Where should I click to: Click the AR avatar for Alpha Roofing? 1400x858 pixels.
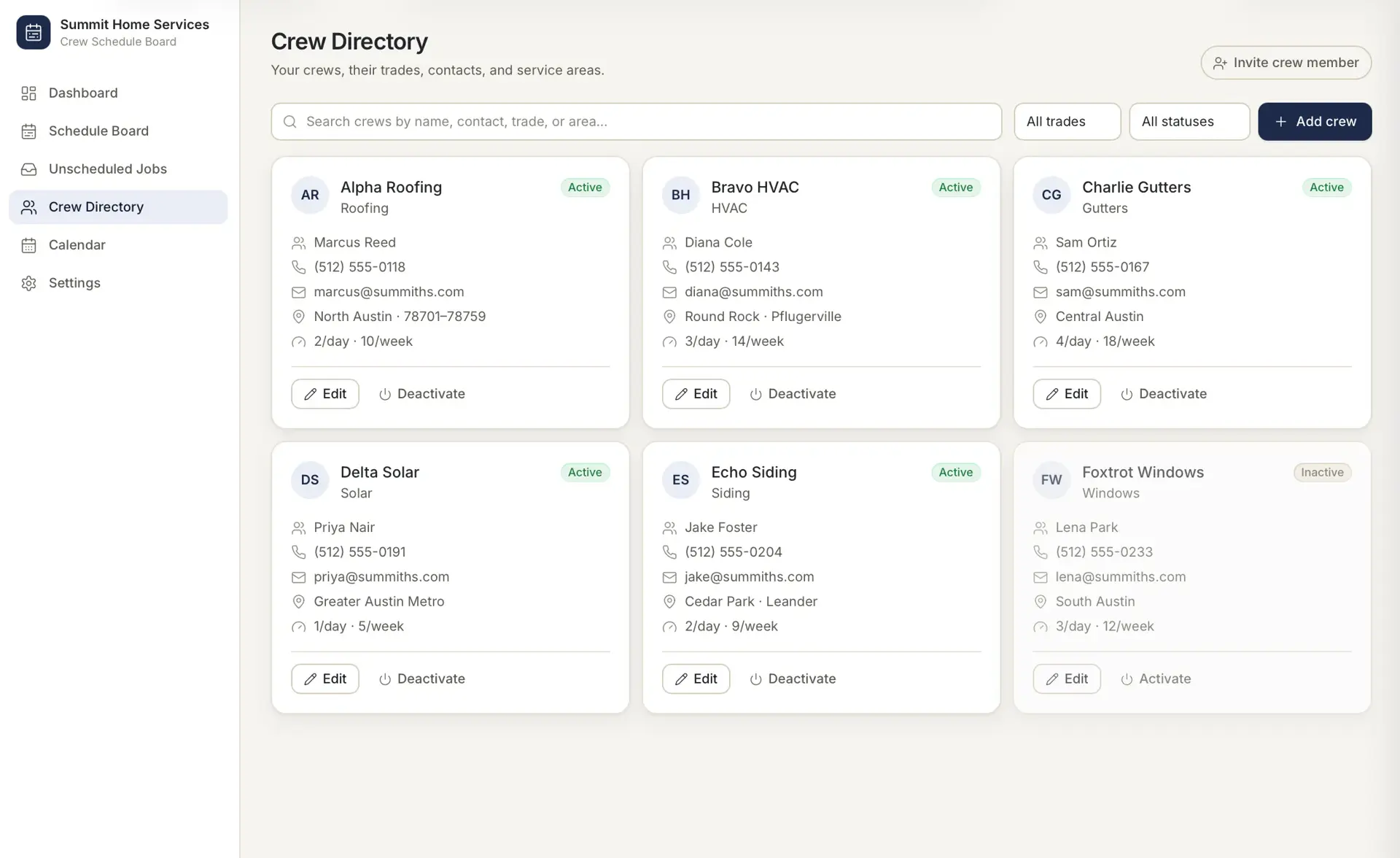(310, 195)
